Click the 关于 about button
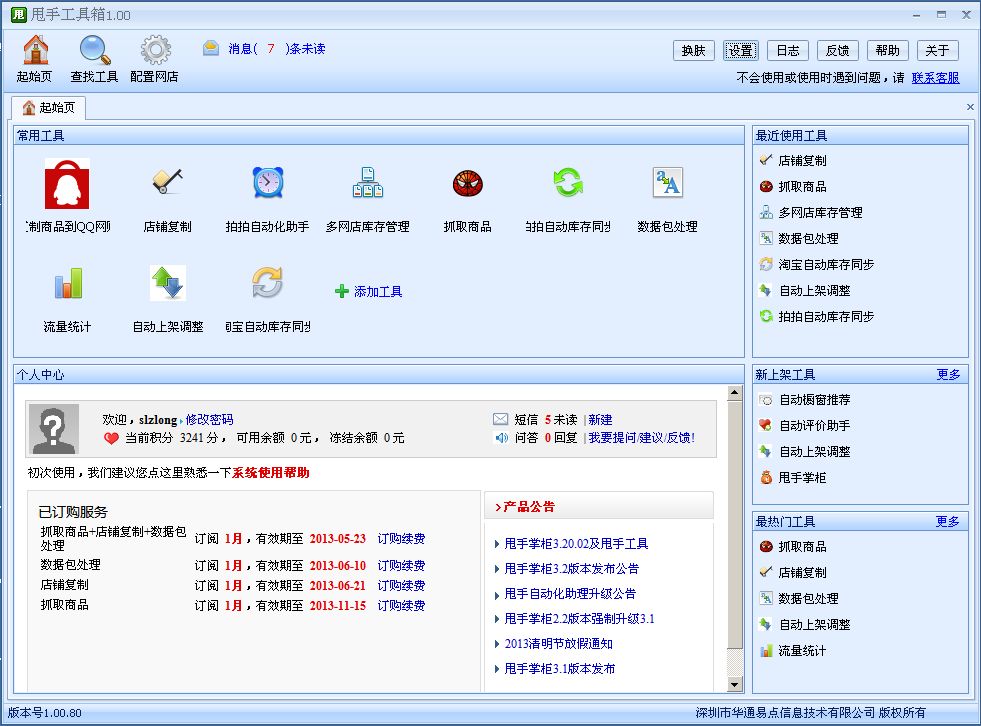The image size is (981, 726). [x=937, y=51]
